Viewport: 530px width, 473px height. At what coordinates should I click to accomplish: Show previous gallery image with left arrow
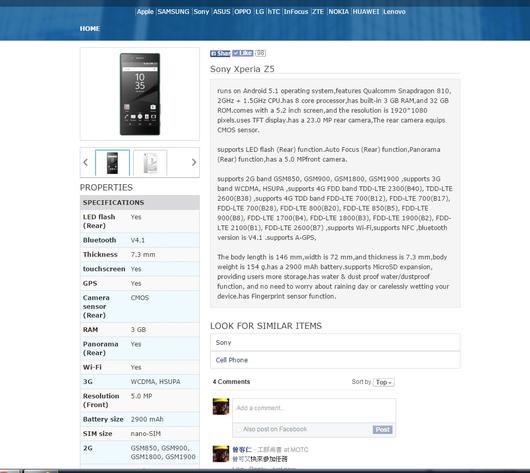click(x=86, y=162)
